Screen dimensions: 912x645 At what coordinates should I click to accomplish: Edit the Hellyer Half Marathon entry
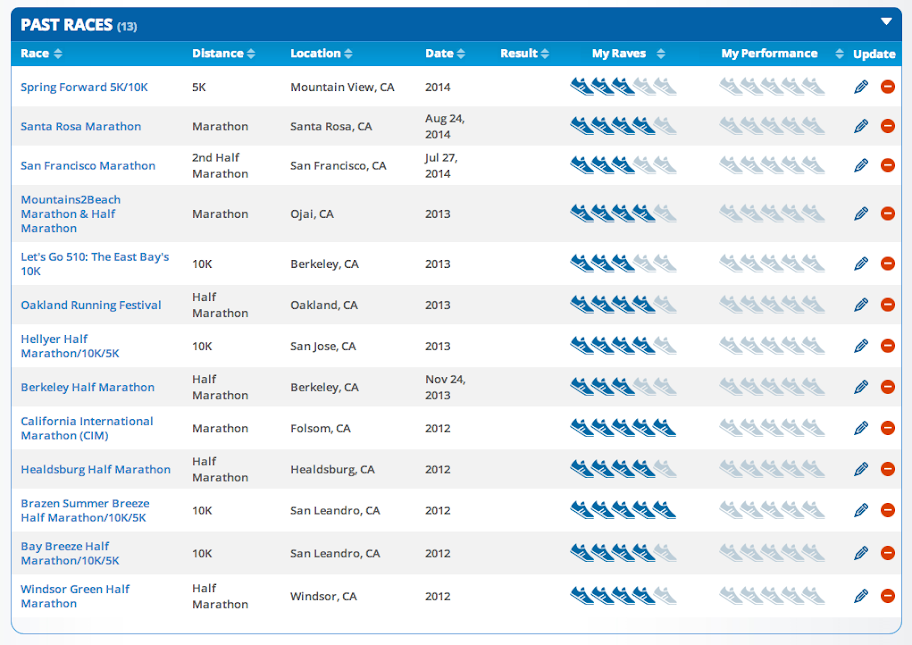pyautogui.click(x=861, y=345)
